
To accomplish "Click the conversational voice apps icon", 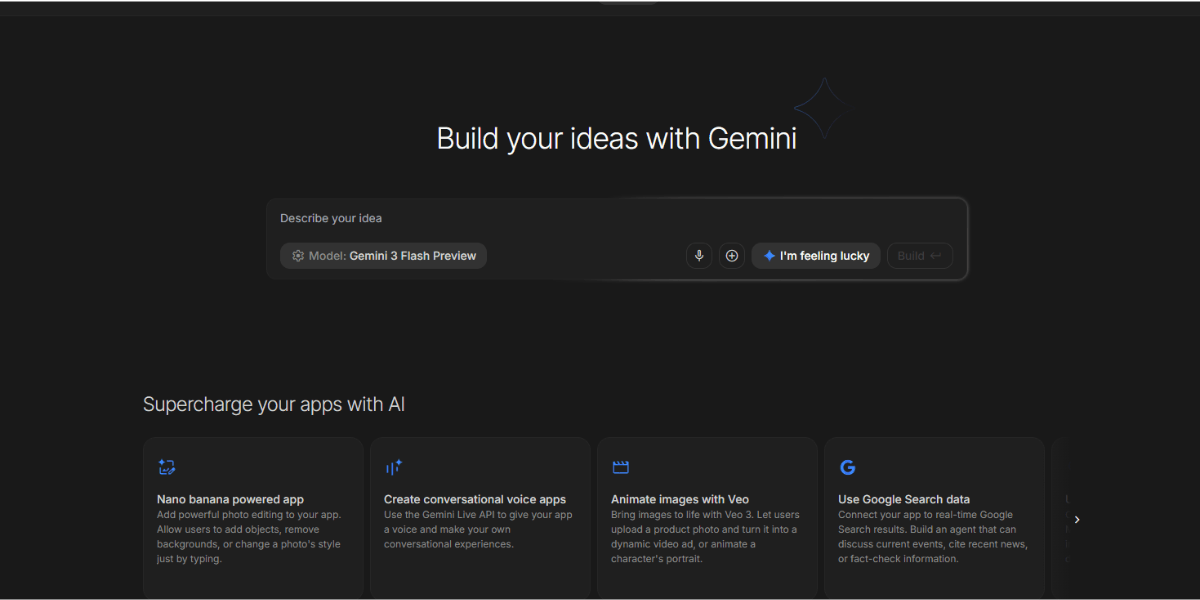I will (x=393, y=467).
